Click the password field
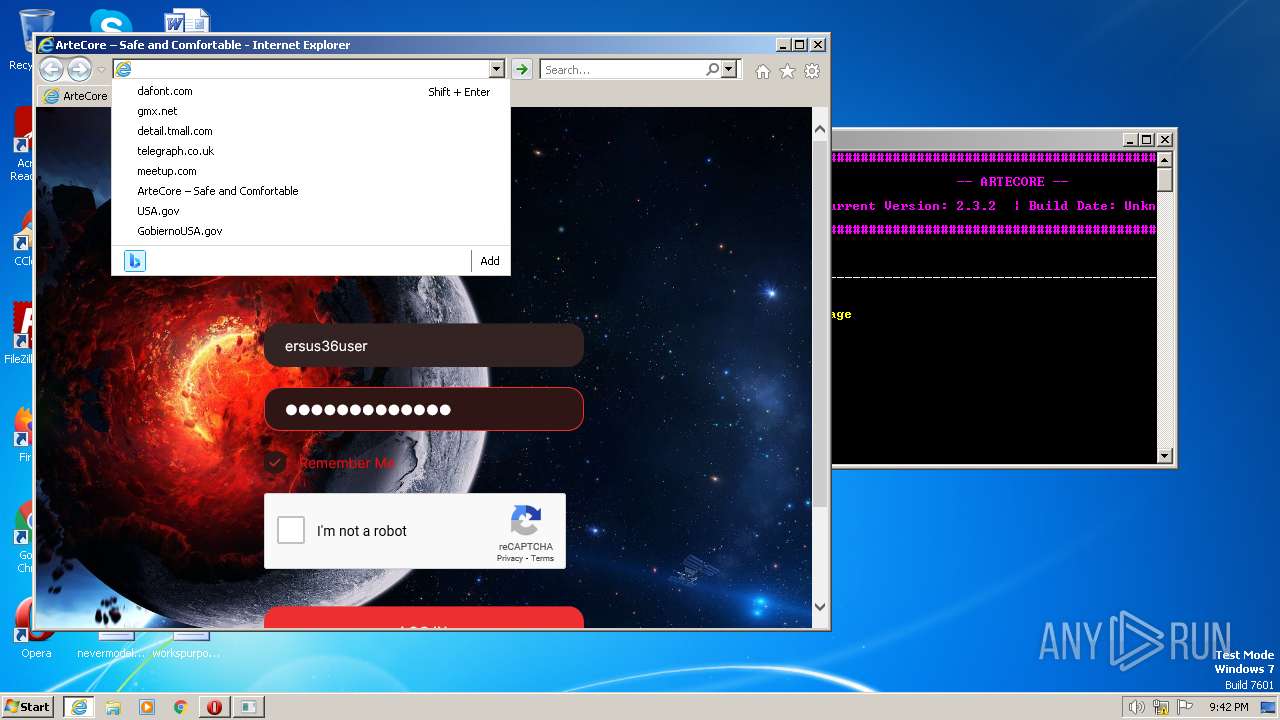This screenshot has width=1280, height=720. click(424, 409)
